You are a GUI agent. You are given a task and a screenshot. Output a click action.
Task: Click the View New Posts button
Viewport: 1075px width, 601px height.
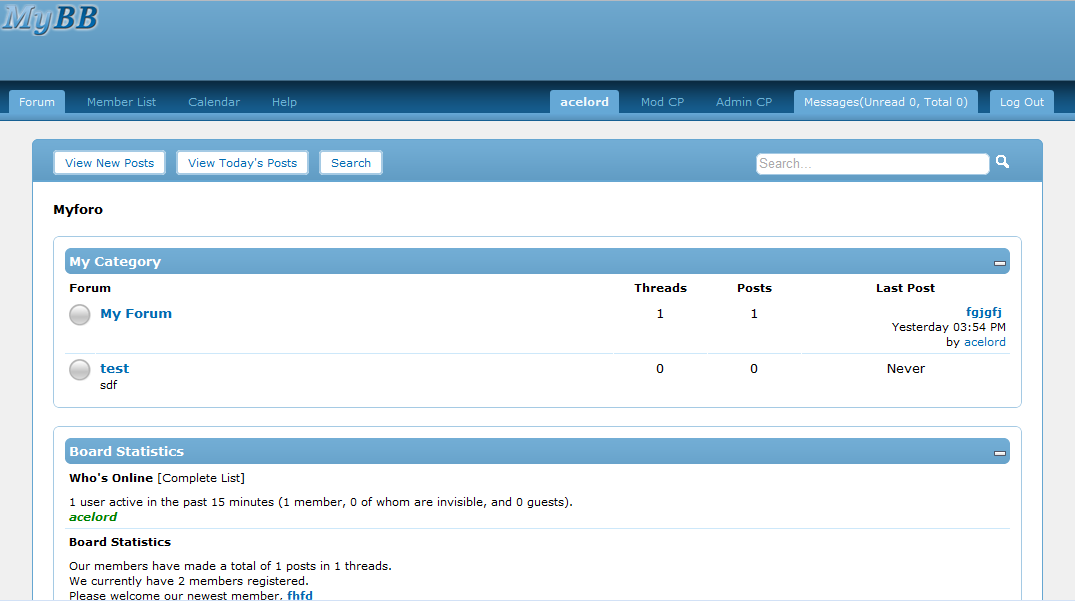(x=109, y=163)
